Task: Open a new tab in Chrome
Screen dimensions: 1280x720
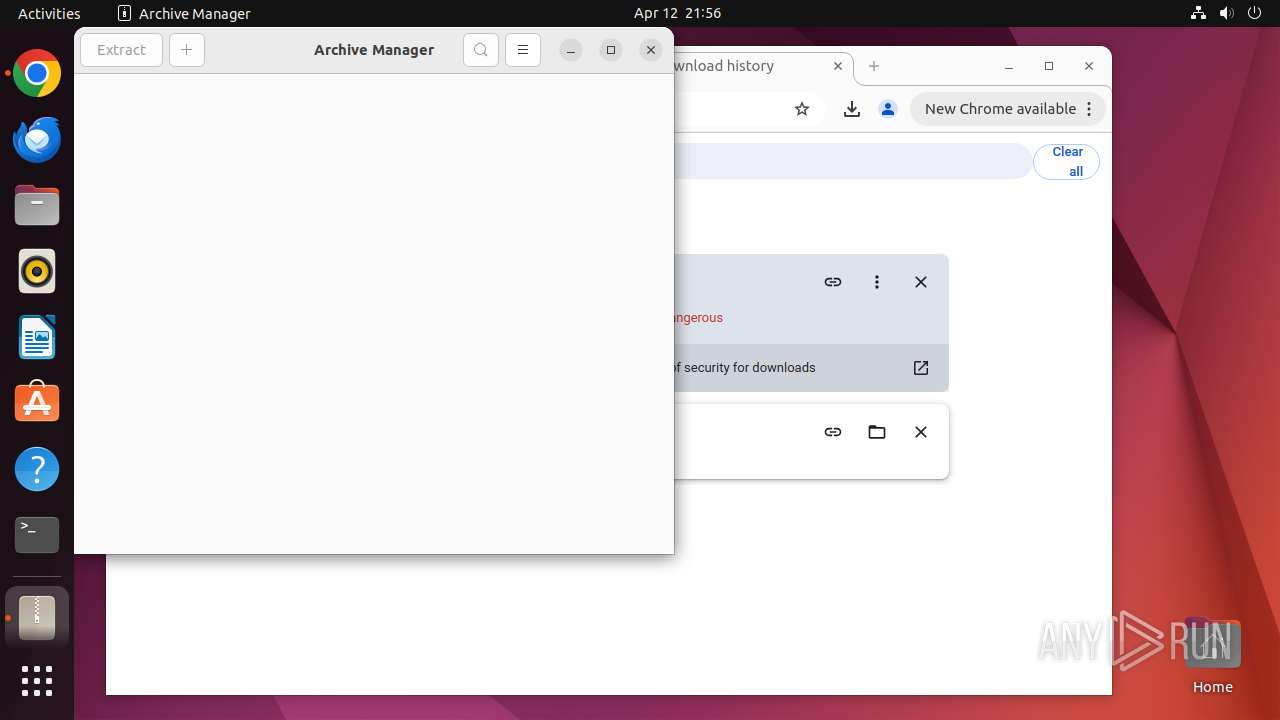Action: coord(874,66)
